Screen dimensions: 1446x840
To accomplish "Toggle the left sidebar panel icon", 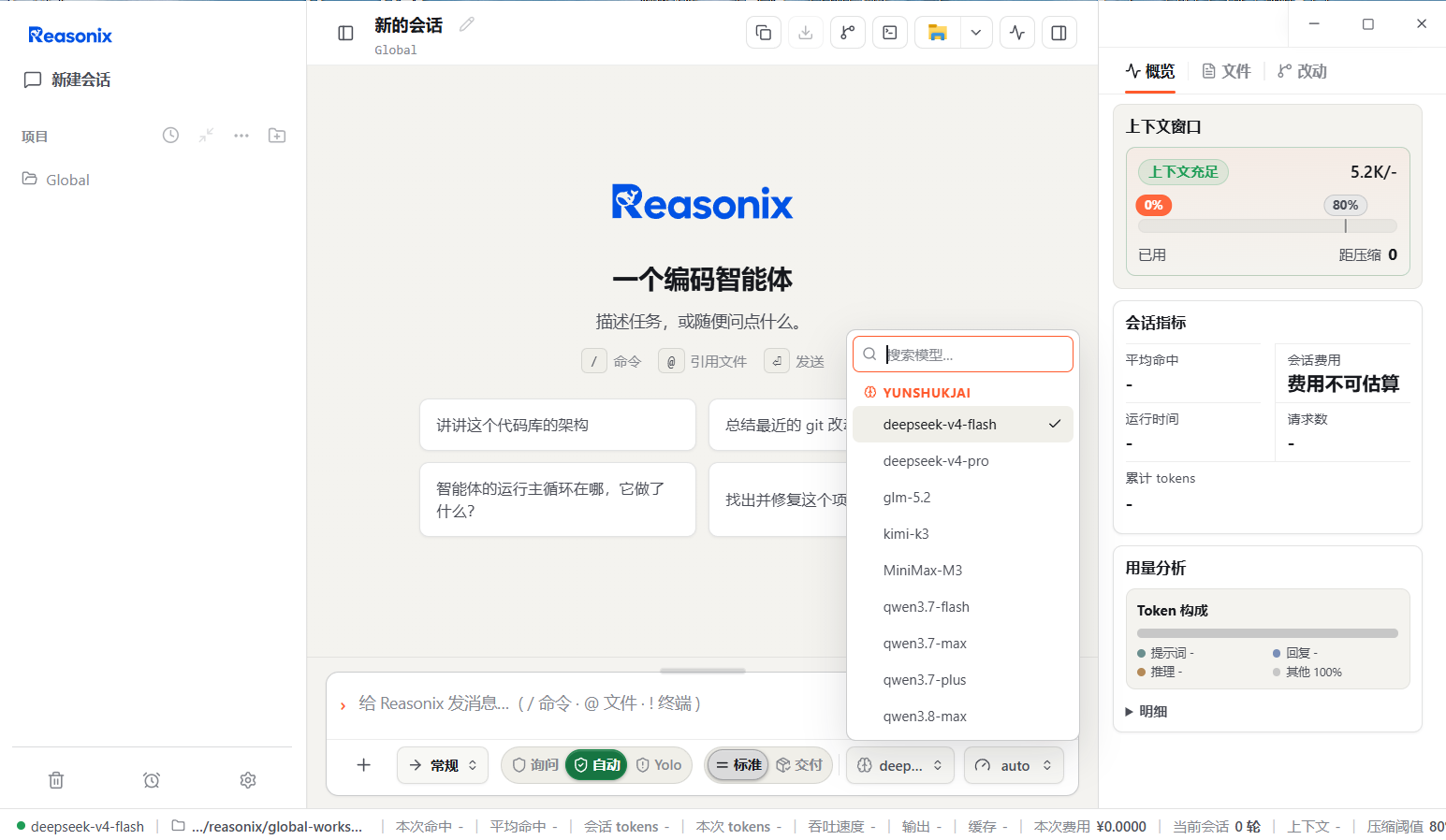I will coord(345,33).
